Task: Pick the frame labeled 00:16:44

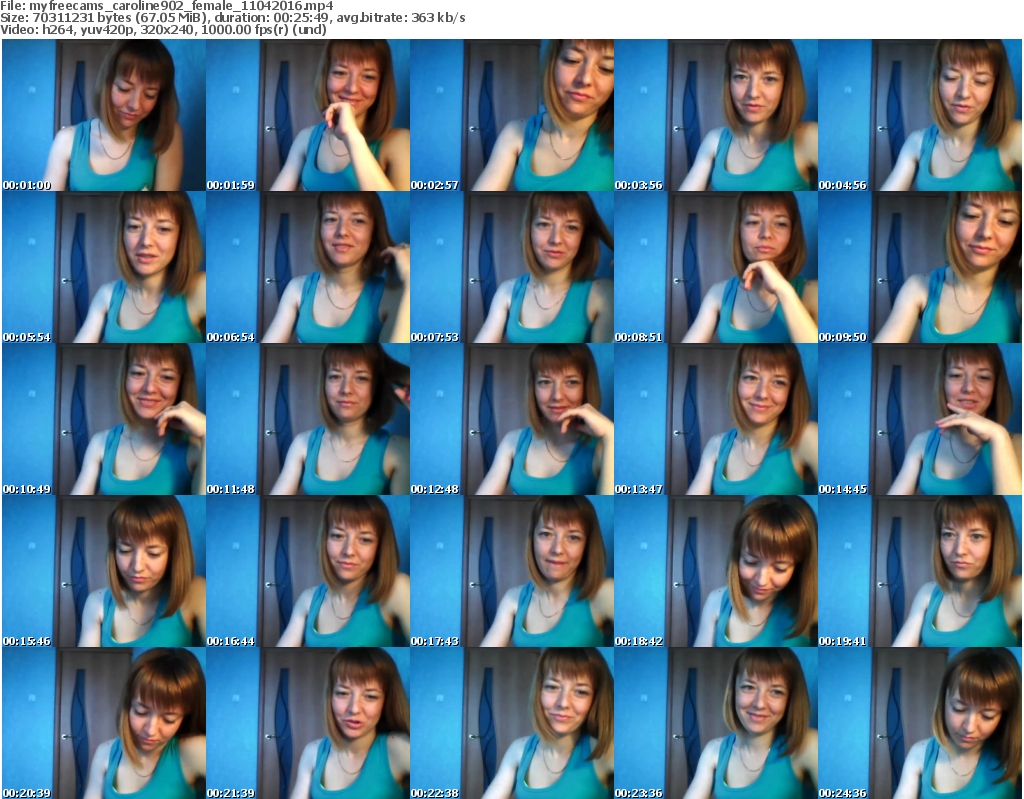Action: [x=308, y=572]
